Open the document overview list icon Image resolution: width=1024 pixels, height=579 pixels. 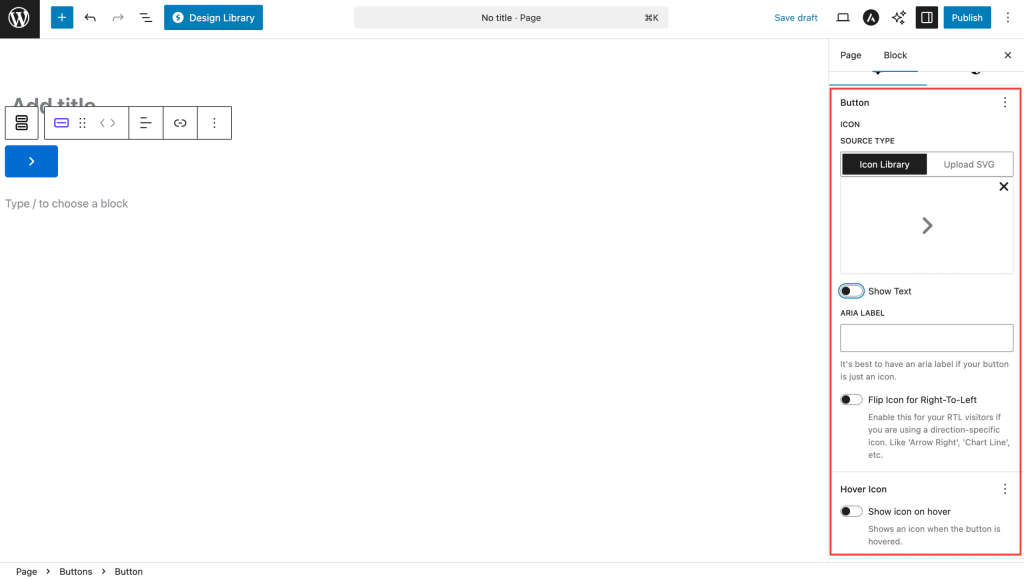[146, 18]
